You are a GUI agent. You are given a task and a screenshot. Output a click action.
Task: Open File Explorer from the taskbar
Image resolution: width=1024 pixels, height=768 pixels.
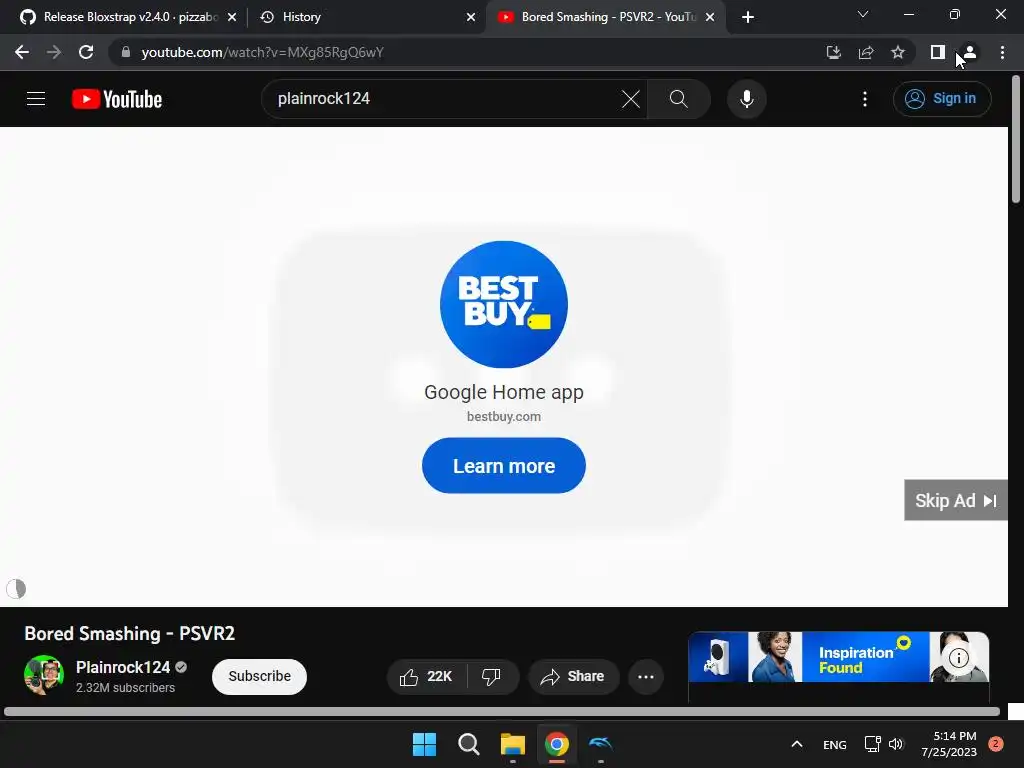coord(513,744)
